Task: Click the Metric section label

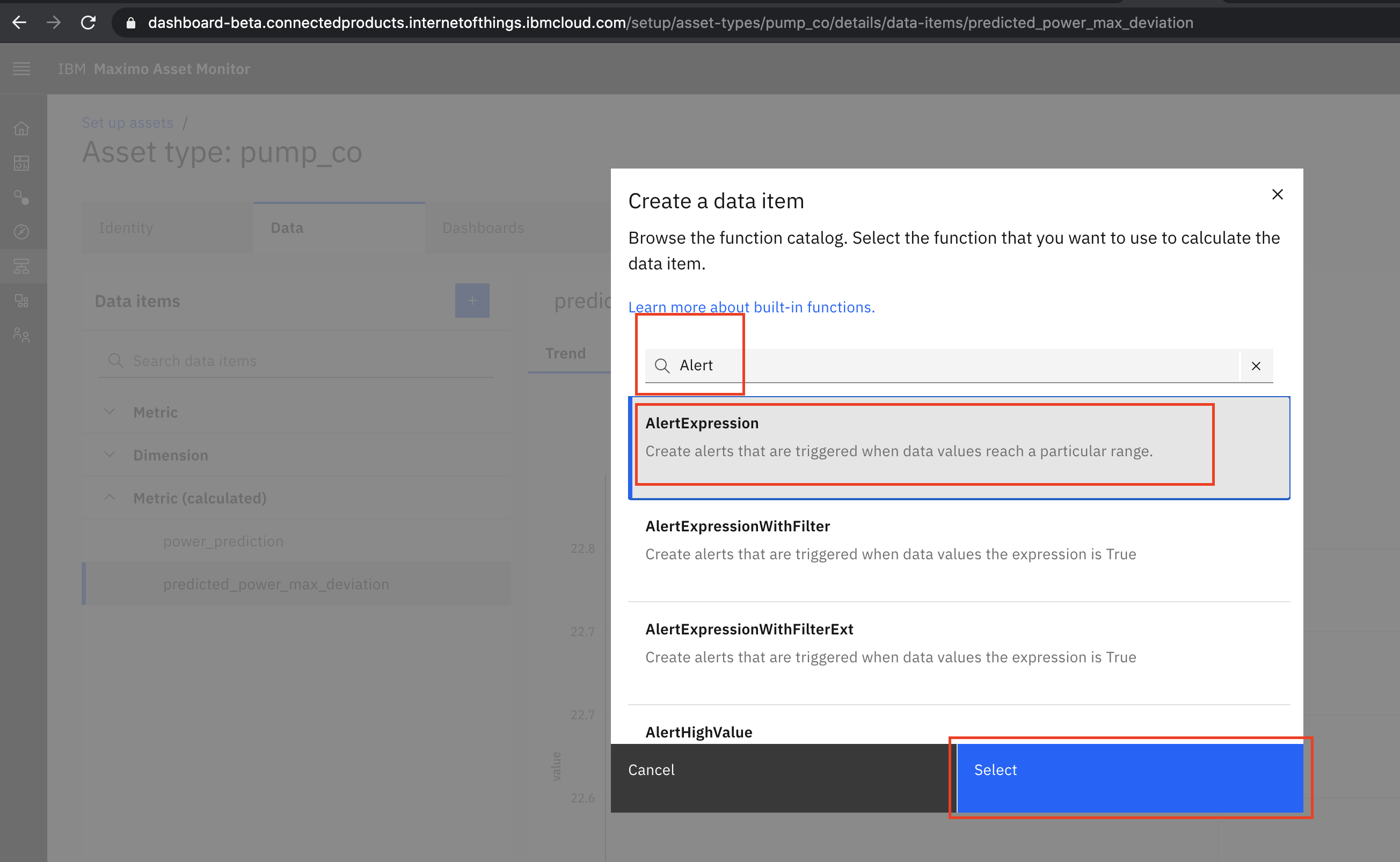Action: [x=156, y=412]
